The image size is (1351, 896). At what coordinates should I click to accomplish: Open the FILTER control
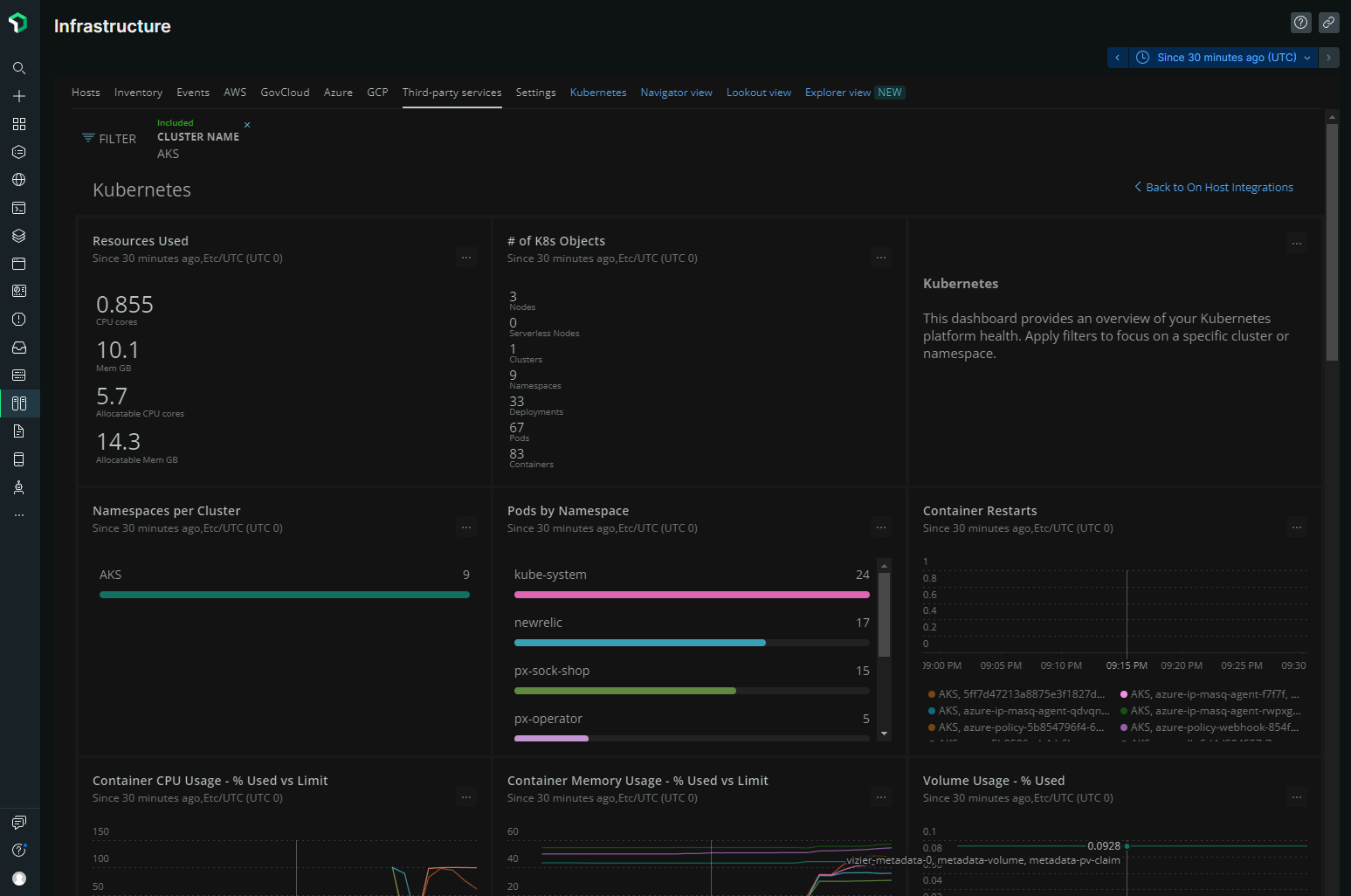point(109,139)
